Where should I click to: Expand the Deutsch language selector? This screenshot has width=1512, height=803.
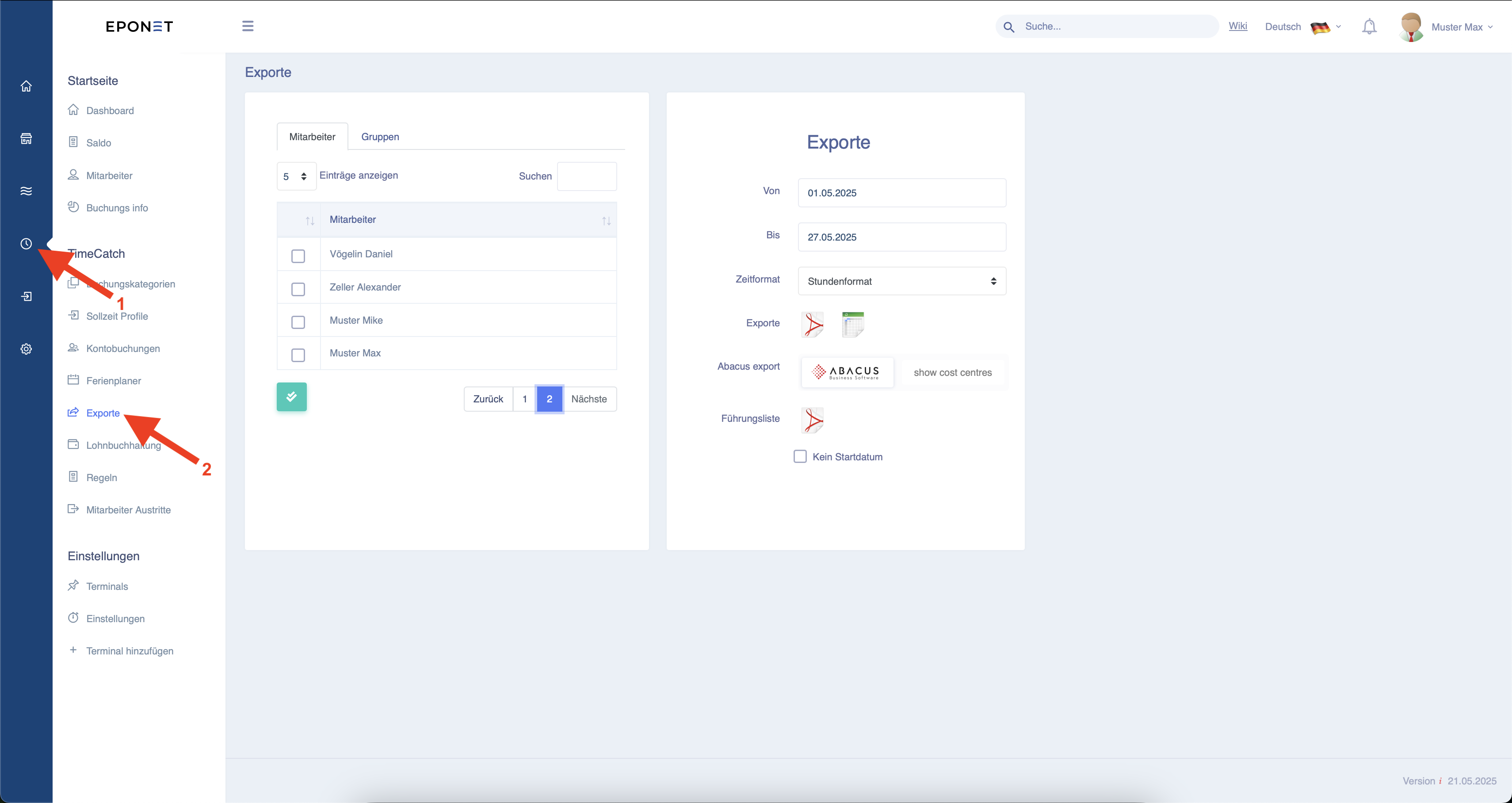pyautogui.click(x=1303, y=27)
